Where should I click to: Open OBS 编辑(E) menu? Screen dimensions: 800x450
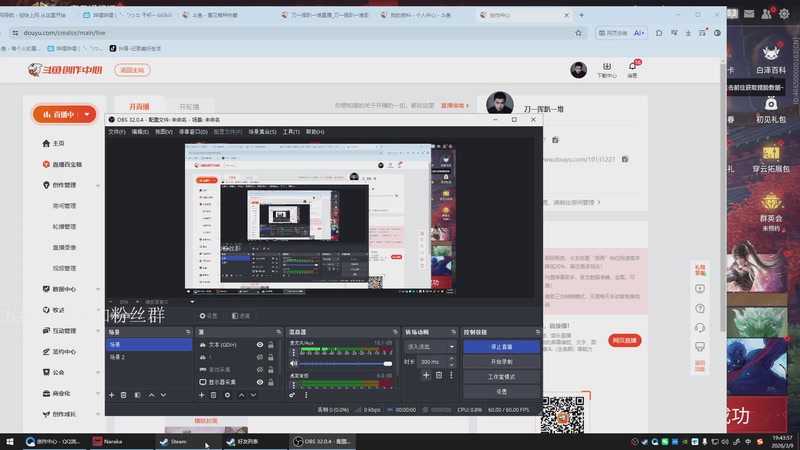[140, 132]
